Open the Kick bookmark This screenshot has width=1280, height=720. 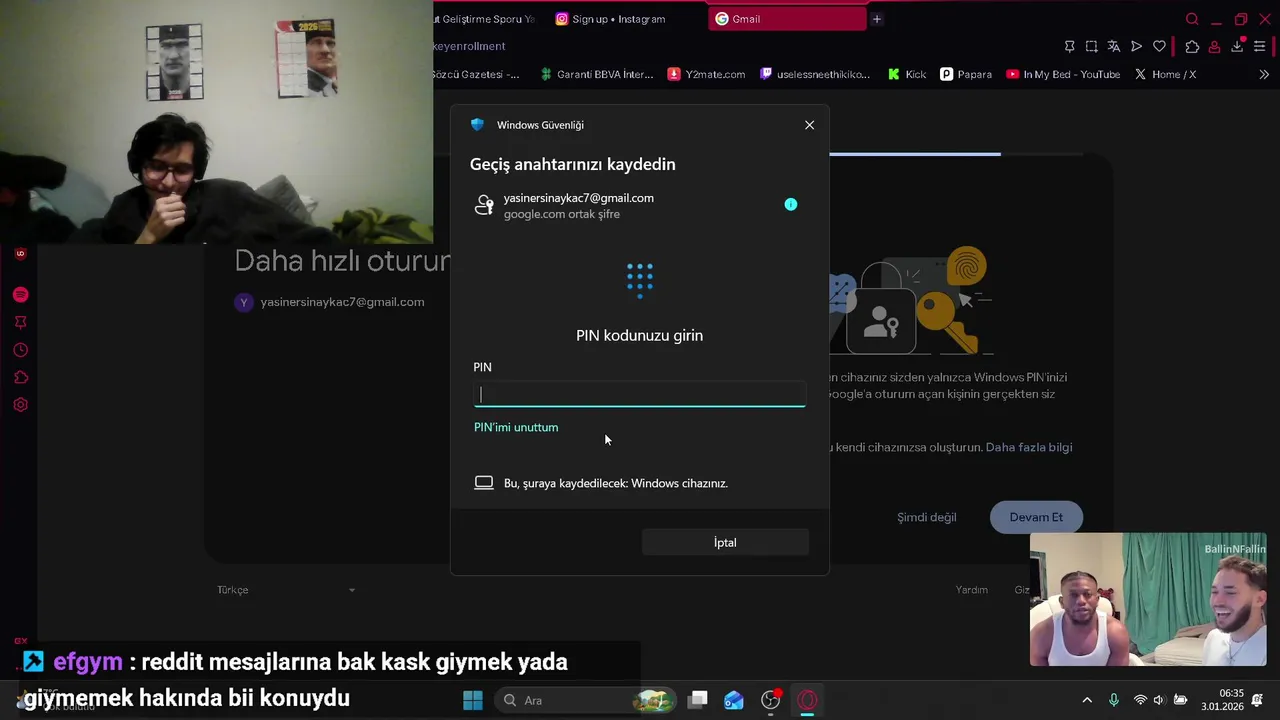click(907, 74)
